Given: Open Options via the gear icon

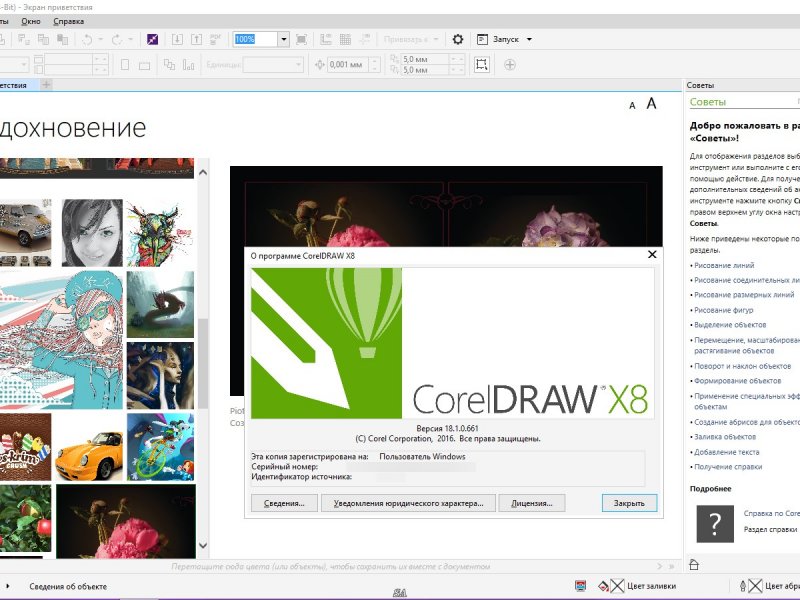Looking at the screenshot, I should point(458,39).
